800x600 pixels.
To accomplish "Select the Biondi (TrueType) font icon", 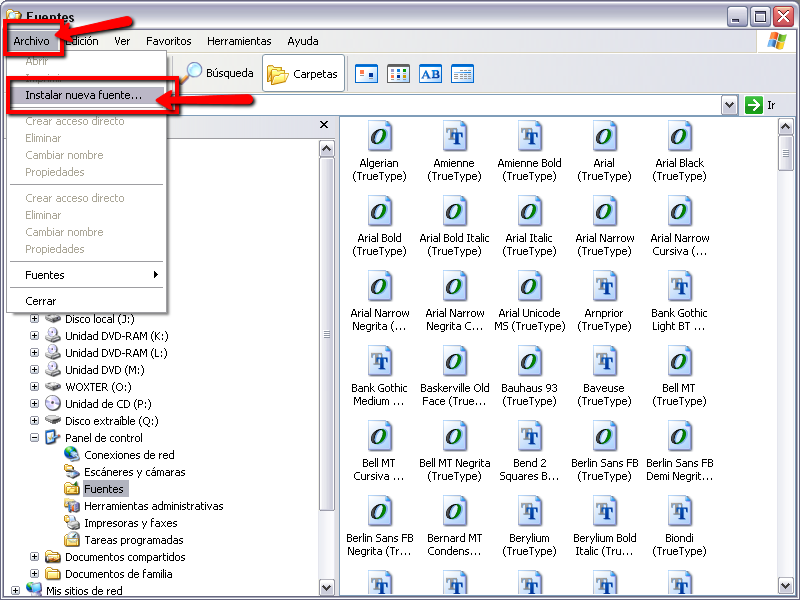I will click(x=679, y=511).
